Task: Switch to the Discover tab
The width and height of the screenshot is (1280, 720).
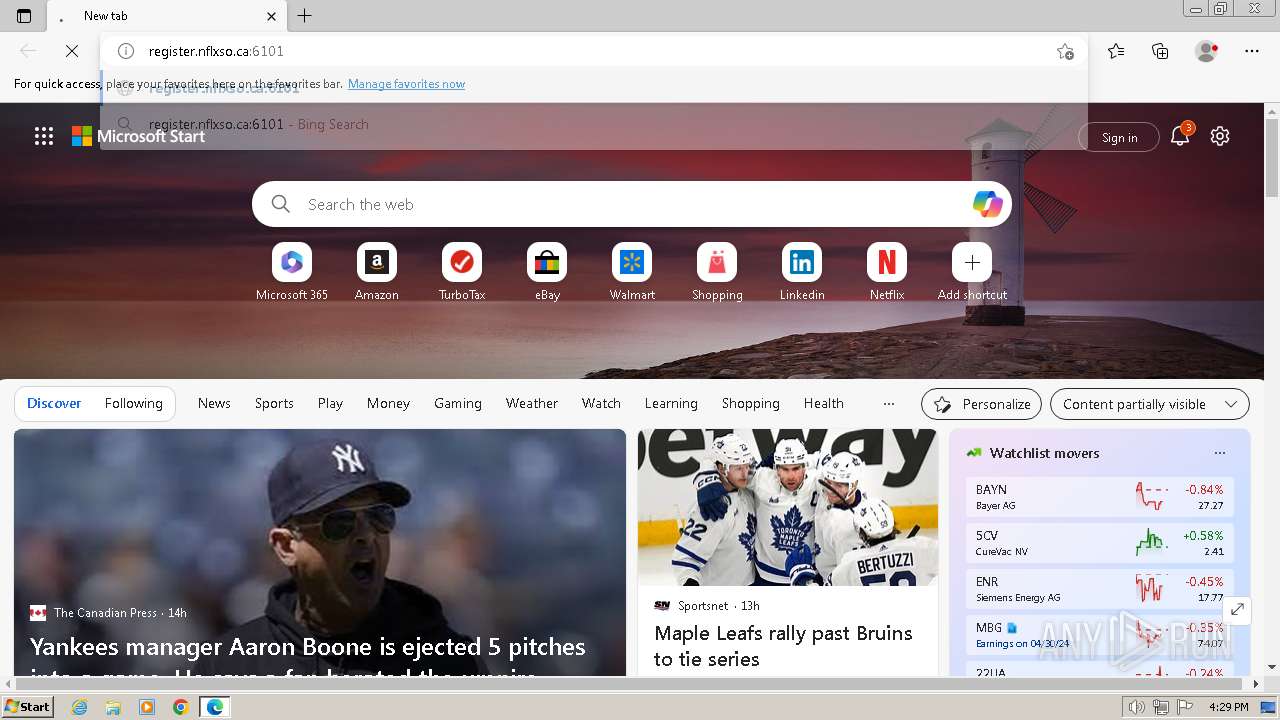Action: pyautogui.click(x=54, y=404)
